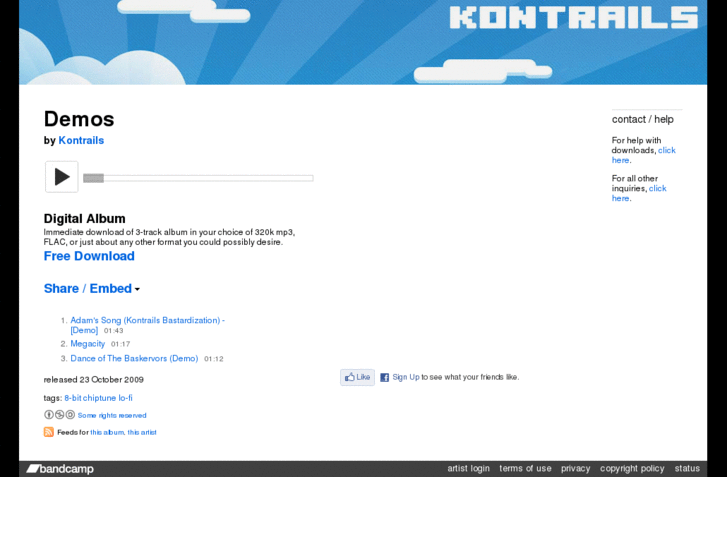Click the audio progress slider handle
Image resolution: width=727 pixels, height=545 pixels.
93,178
